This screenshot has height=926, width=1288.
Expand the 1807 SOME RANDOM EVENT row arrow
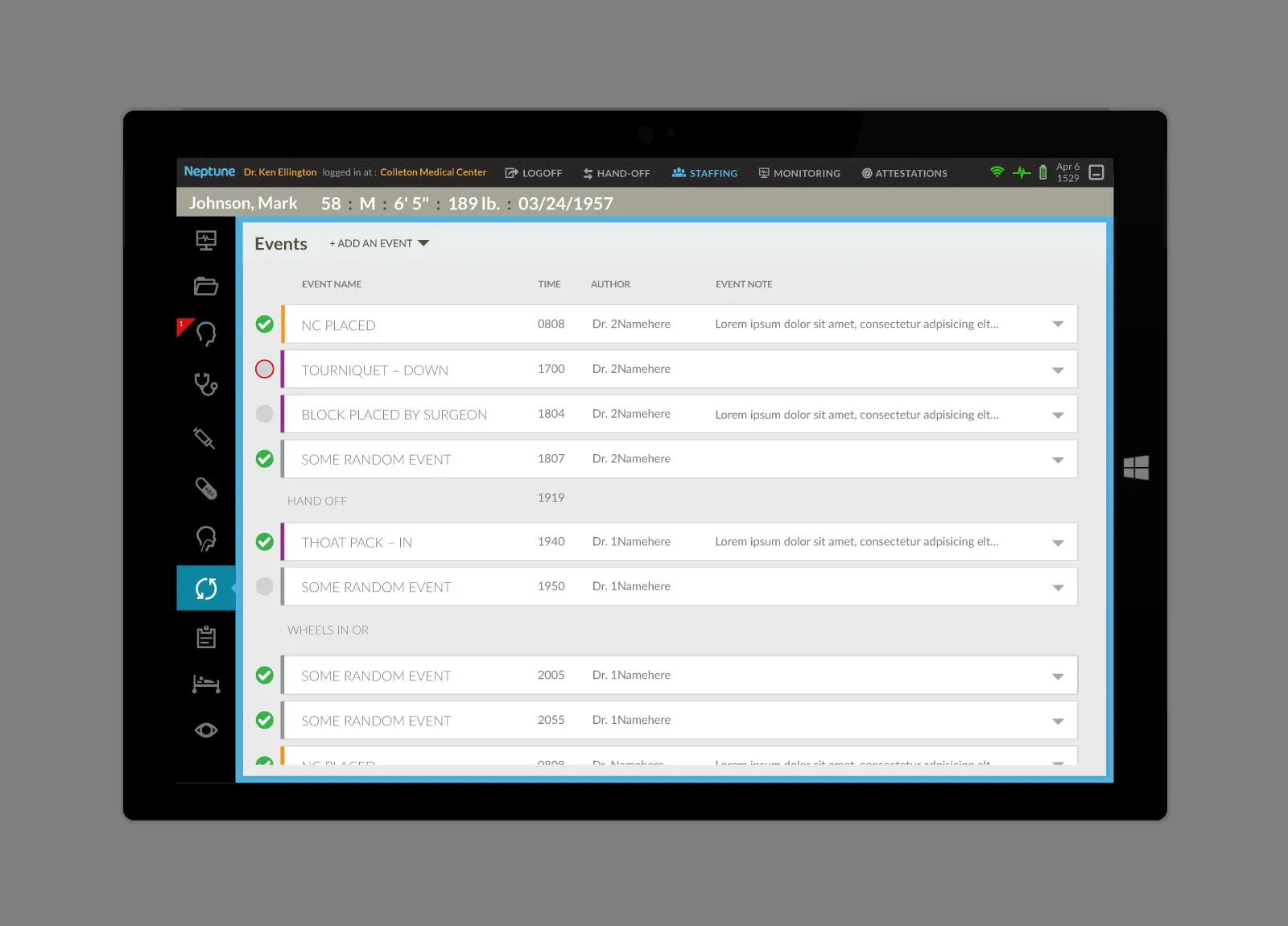[1058, 461]
